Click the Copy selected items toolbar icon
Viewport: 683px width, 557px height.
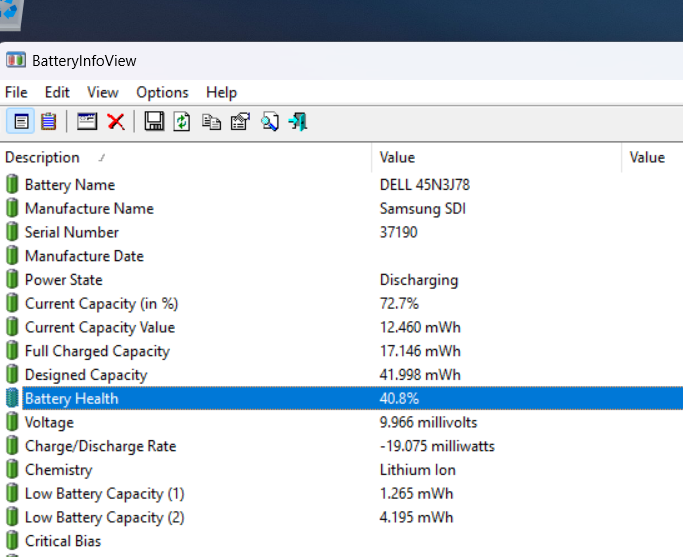click(x=211, y=122)
